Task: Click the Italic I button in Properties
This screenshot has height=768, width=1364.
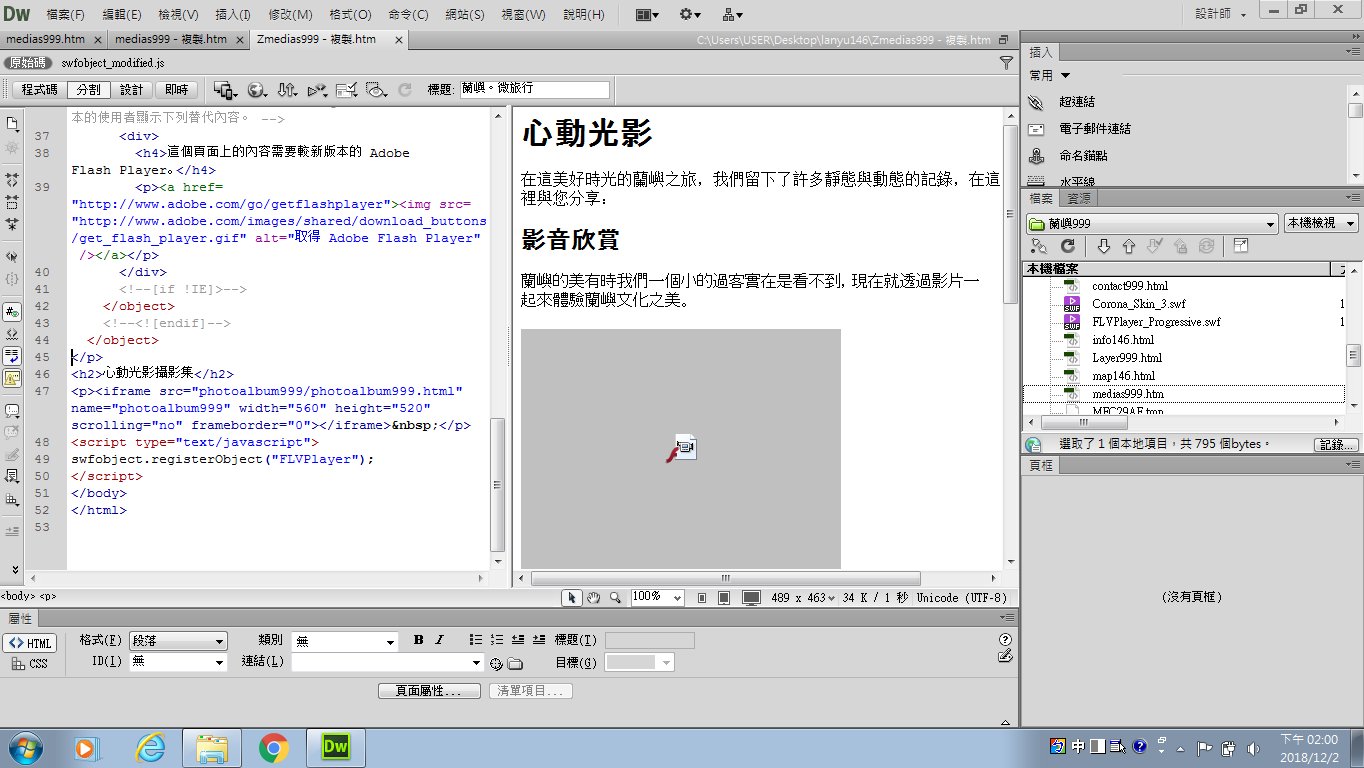Action: tap(439, 640)
